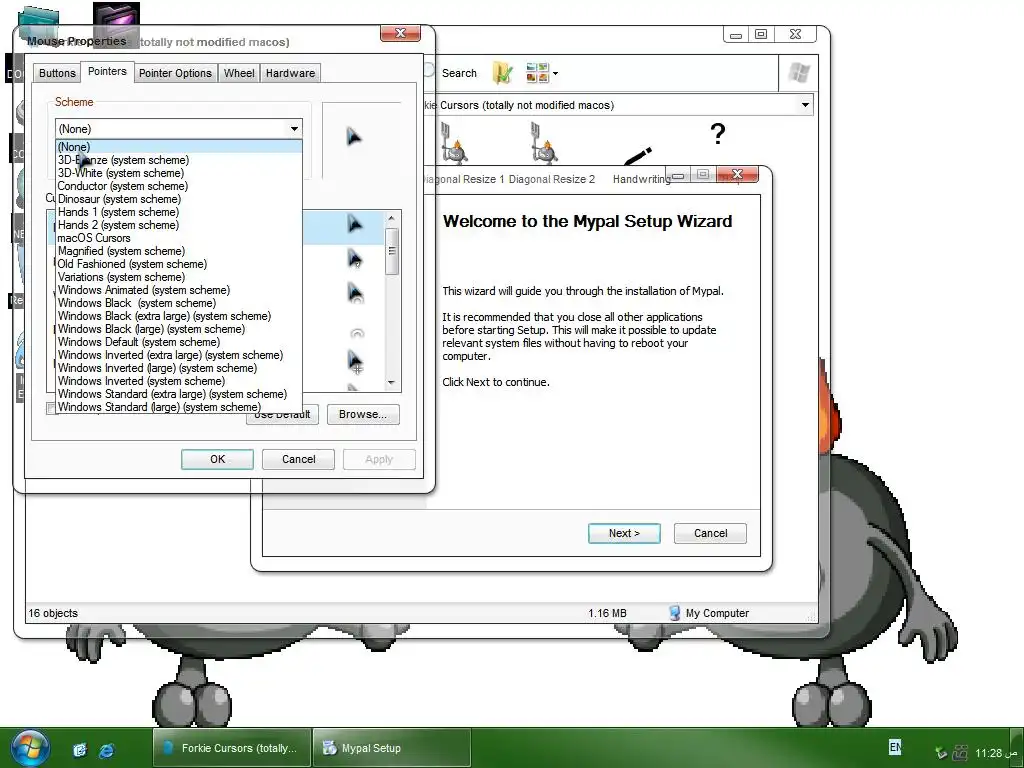Image resolution: width=1024 pixels, height=768 pixels.
Task: Click the Browse... button
Action: click(x=363, y=414)
